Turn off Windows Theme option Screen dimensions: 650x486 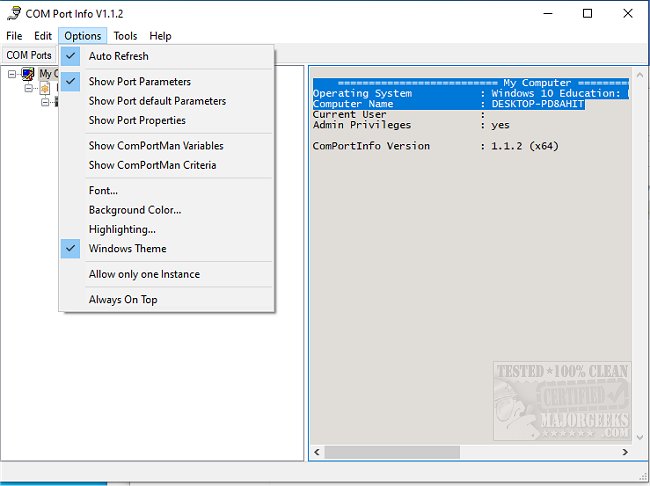(127, 248)
